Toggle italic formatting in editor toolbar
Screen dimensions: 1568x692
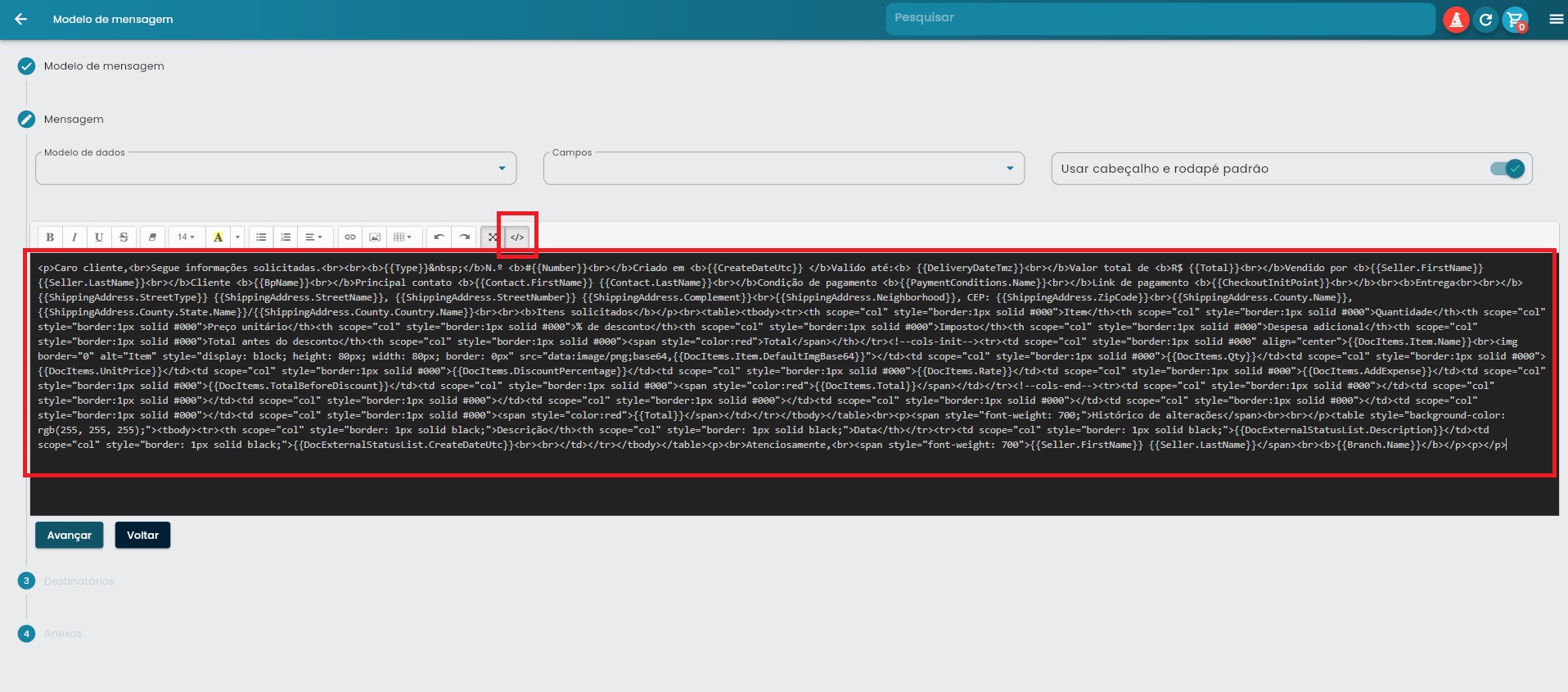pos(74,237)
